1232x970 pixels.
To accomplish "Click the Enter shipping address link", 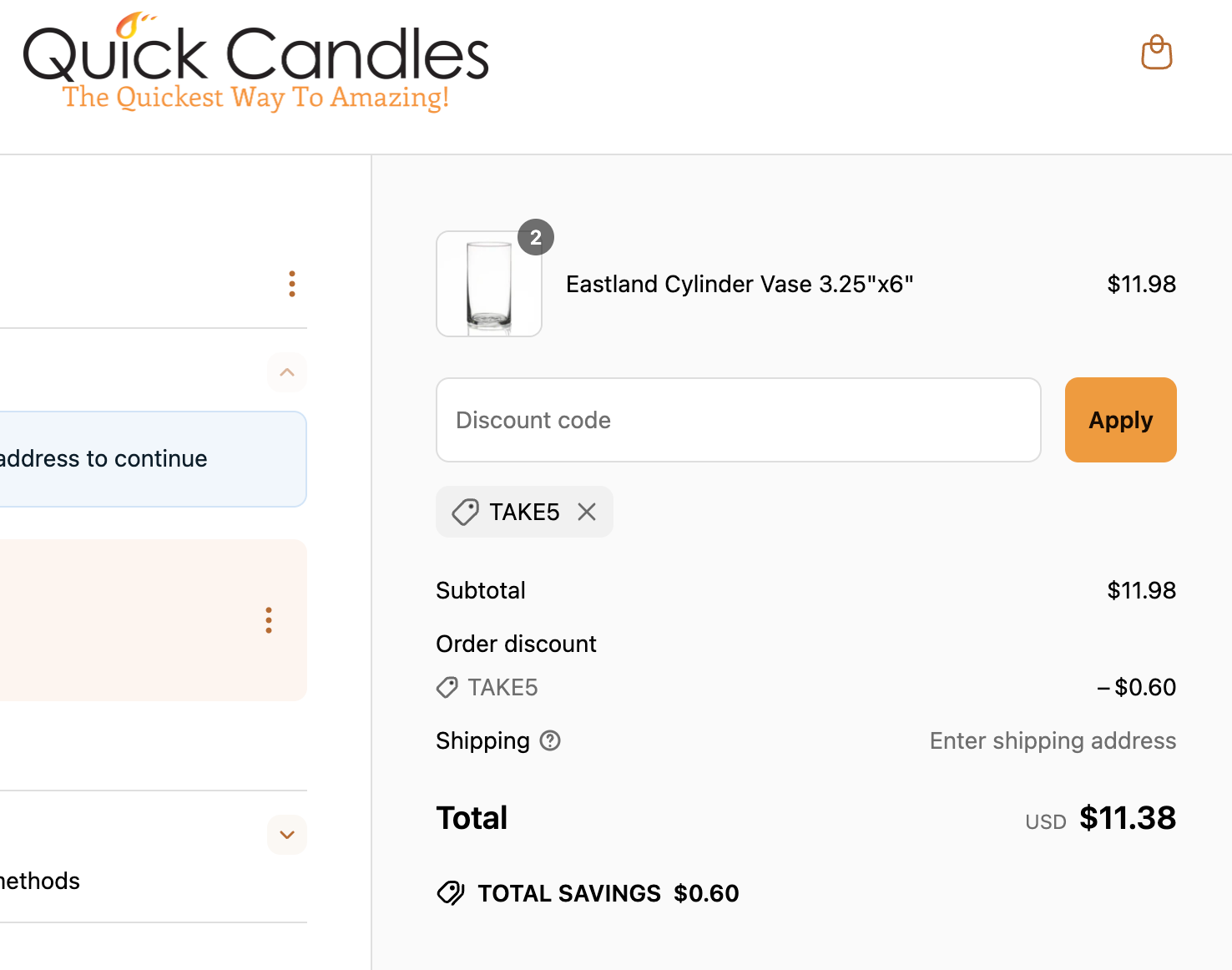I will [1053, 740].
